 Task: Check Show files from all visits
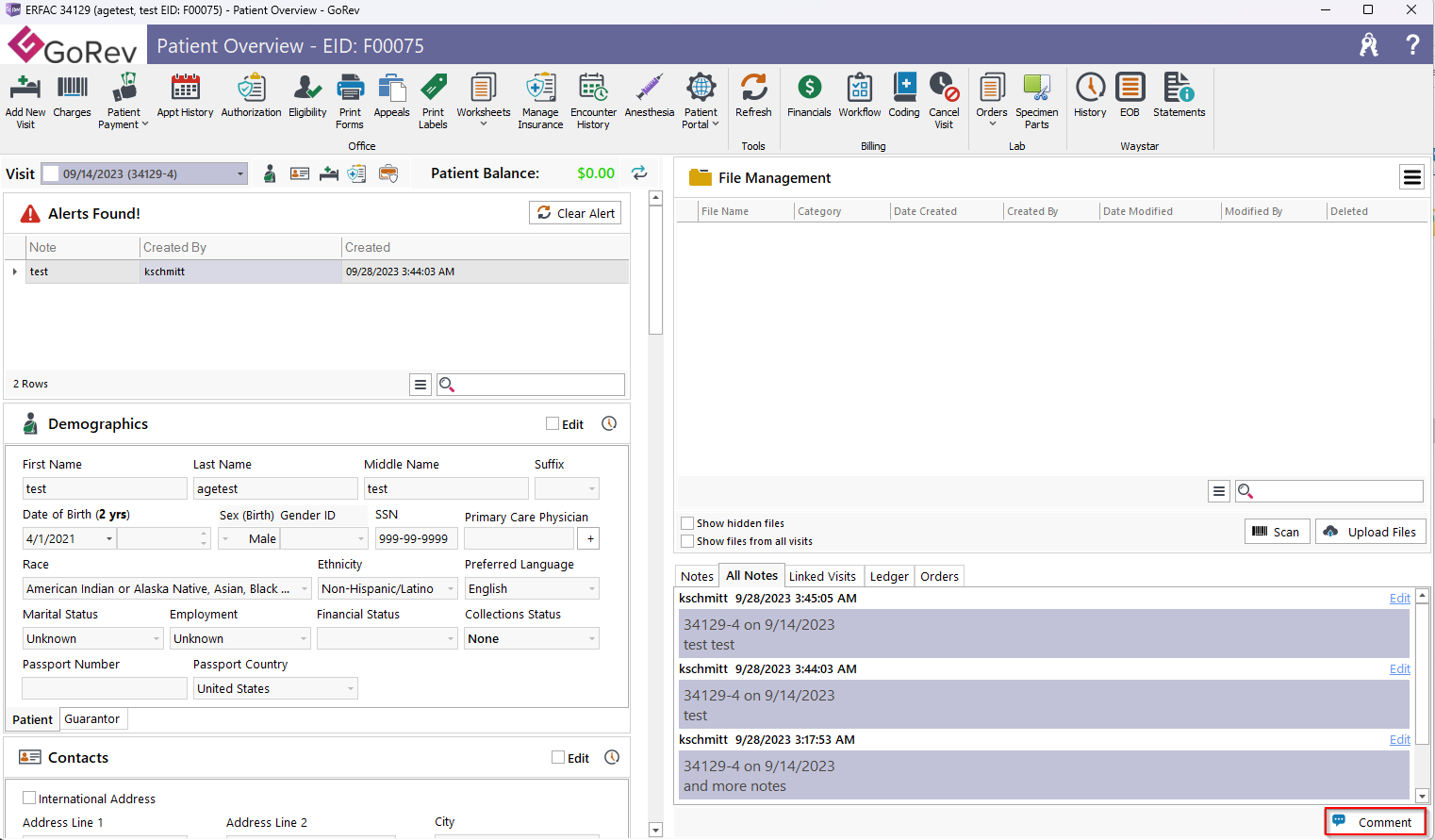pyautogui.click(x=688, y=541)
